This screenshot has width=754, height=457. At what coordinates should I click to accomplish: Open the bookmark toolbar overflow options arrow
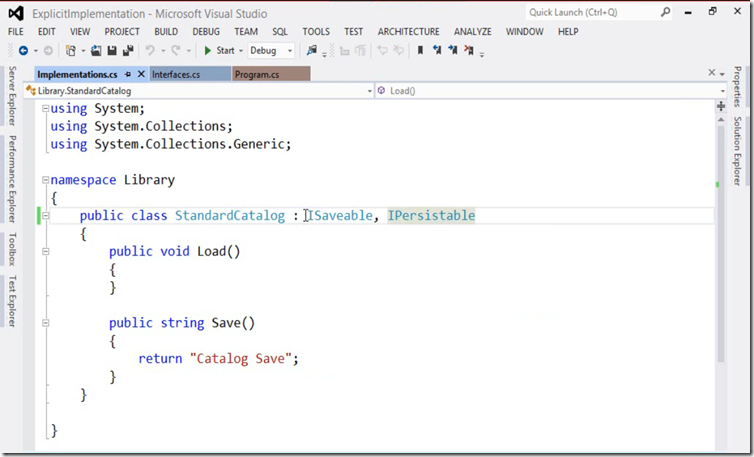[x=482, y=54]
